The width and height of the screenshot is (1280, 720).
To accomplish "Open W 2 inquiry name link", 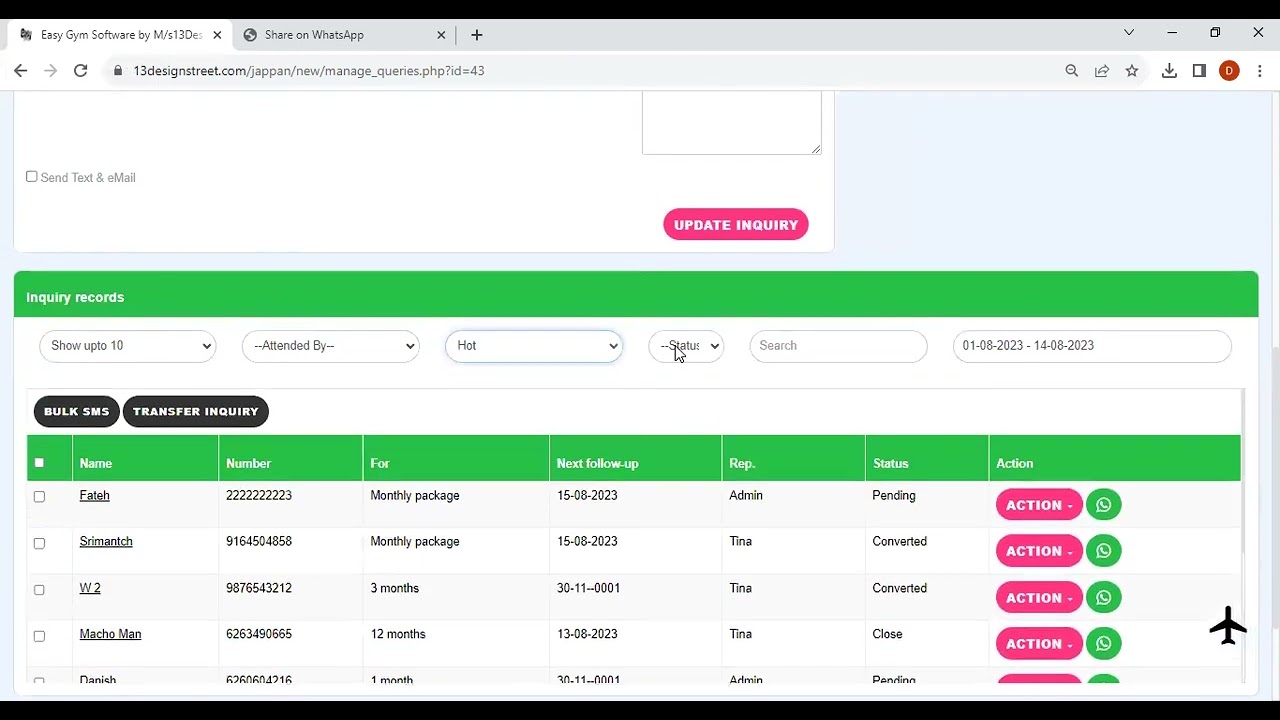I will (90, 589).
